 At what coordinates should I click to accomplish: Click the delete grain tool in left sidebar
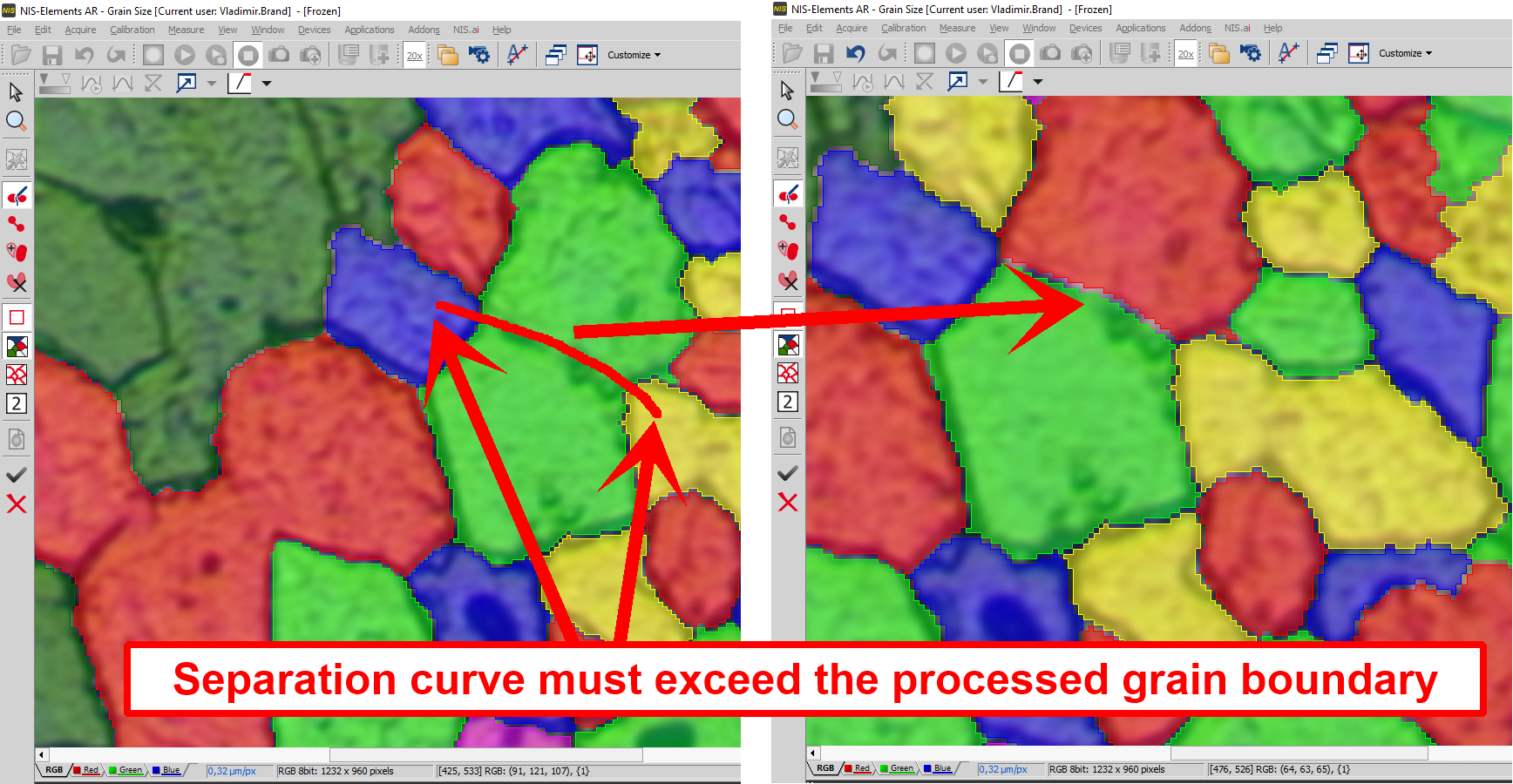coord(17,282)
